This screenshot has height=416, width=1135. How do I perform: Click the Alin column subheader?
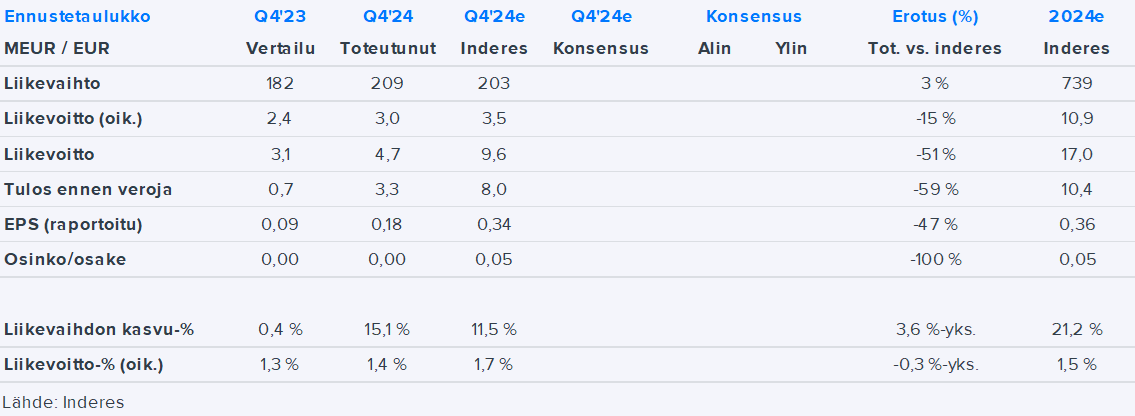tap(714, 48)
